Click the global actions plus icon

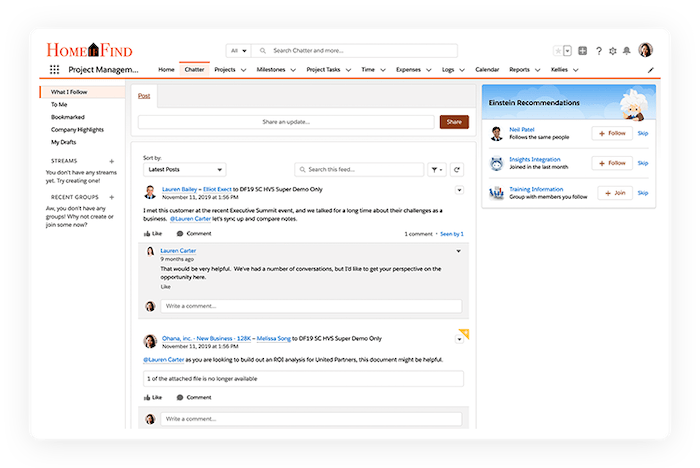click(582, 50)
